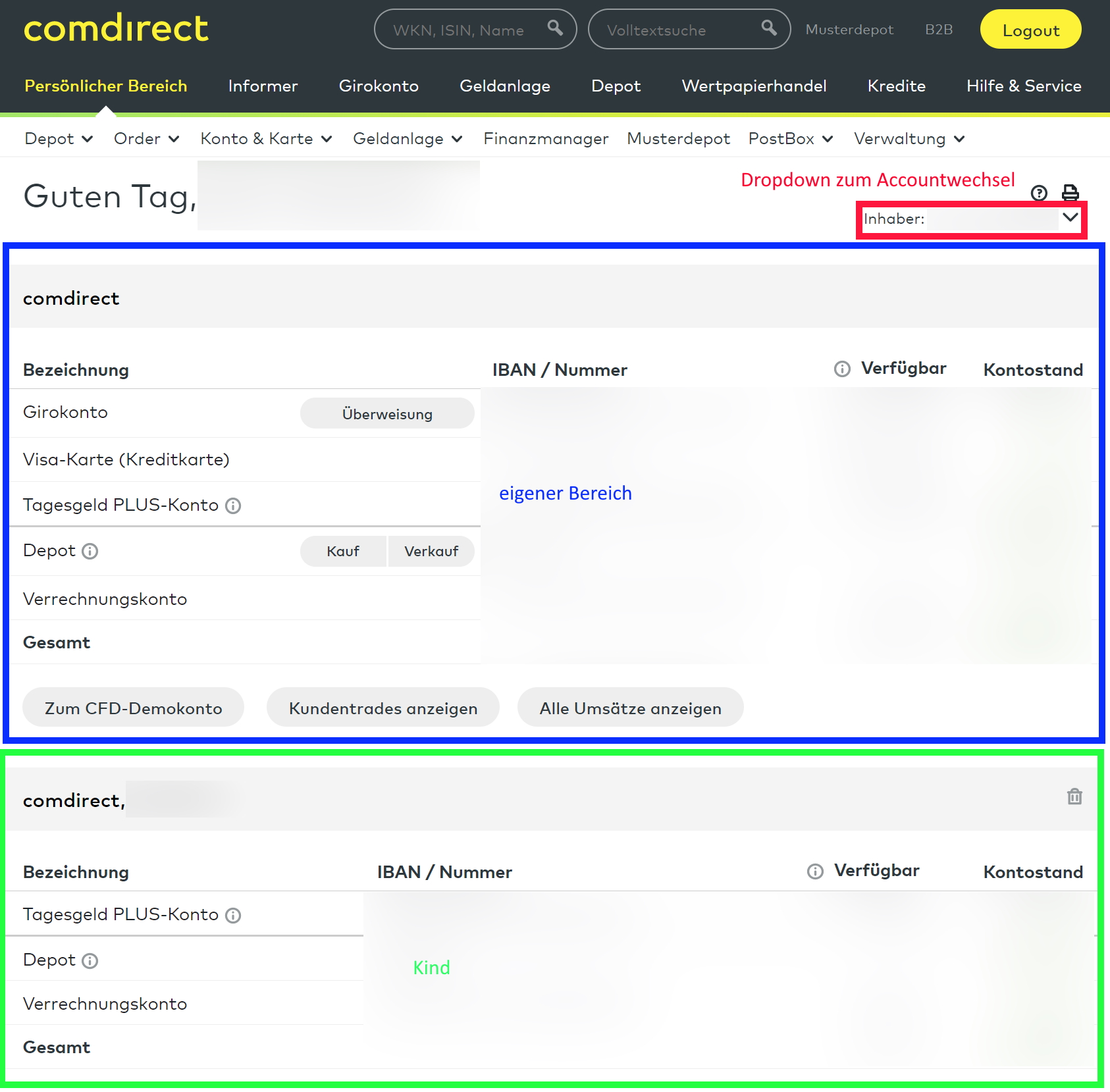Expand the Verwaltung dropdown menu
This screenshot has height=1092, width=1110.
pos(909,139)
